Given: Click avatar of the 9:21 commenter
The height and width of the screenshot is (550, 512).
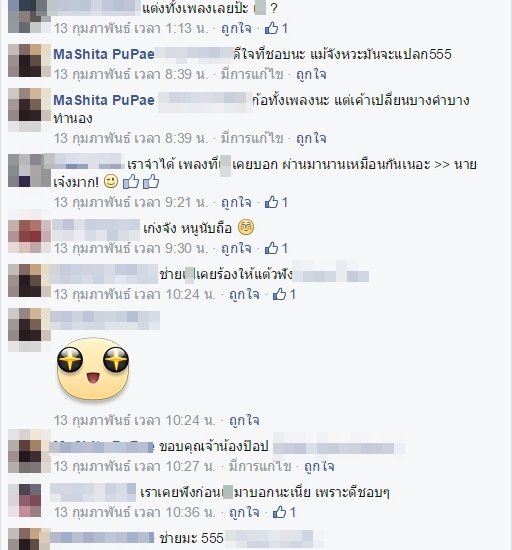Looking at the screenshot, I should coord(29,170).
